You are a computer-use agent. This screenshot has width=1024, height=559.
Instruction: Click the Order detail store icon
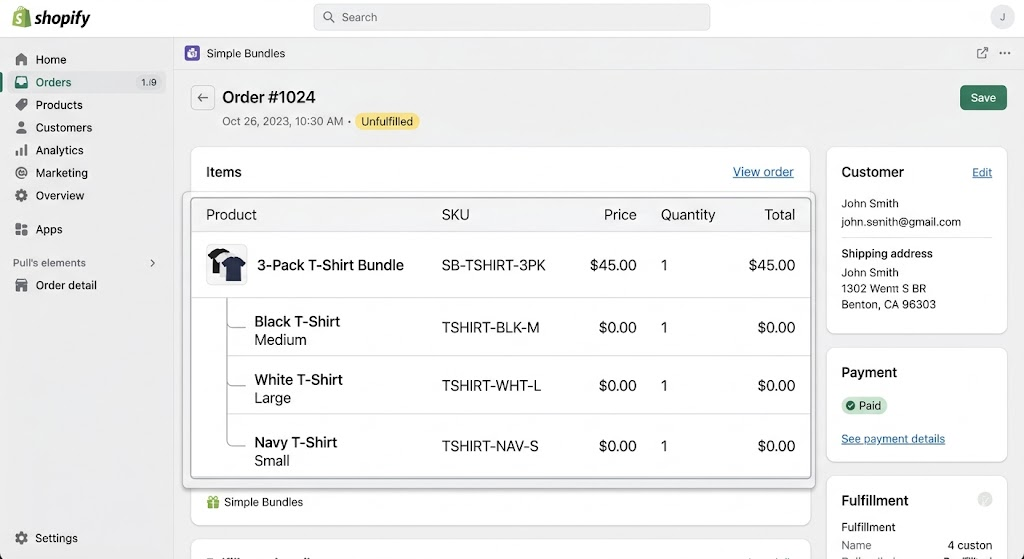tap(22, 285)
